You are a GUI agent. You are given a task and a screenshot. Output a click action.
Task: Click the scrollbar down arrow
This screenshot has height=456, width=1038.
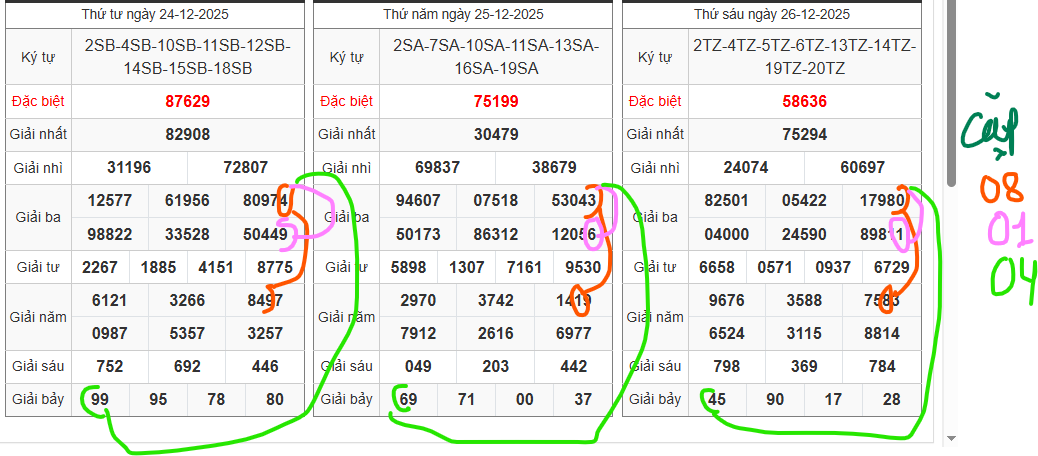click(x=950, y=437)
